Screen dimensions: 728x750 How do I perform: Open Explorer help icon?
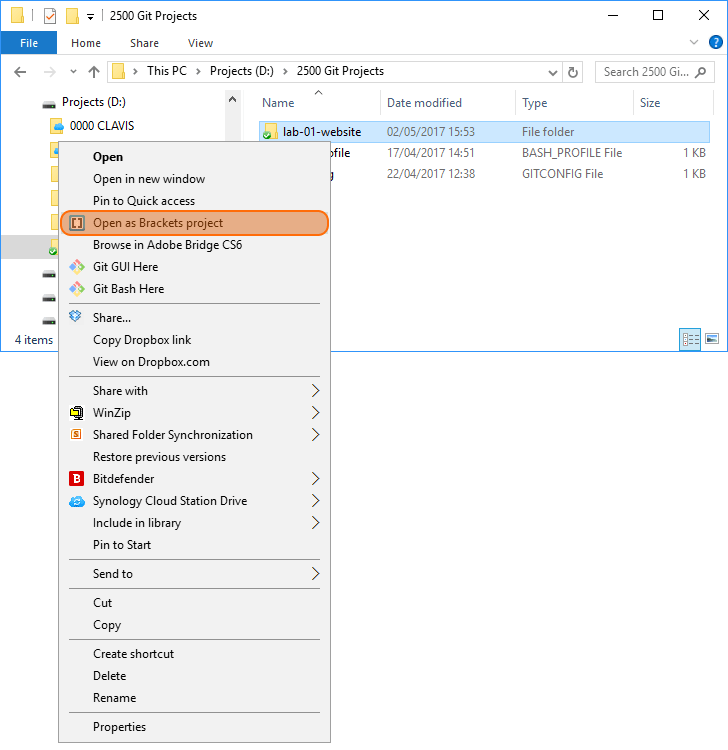716,43
